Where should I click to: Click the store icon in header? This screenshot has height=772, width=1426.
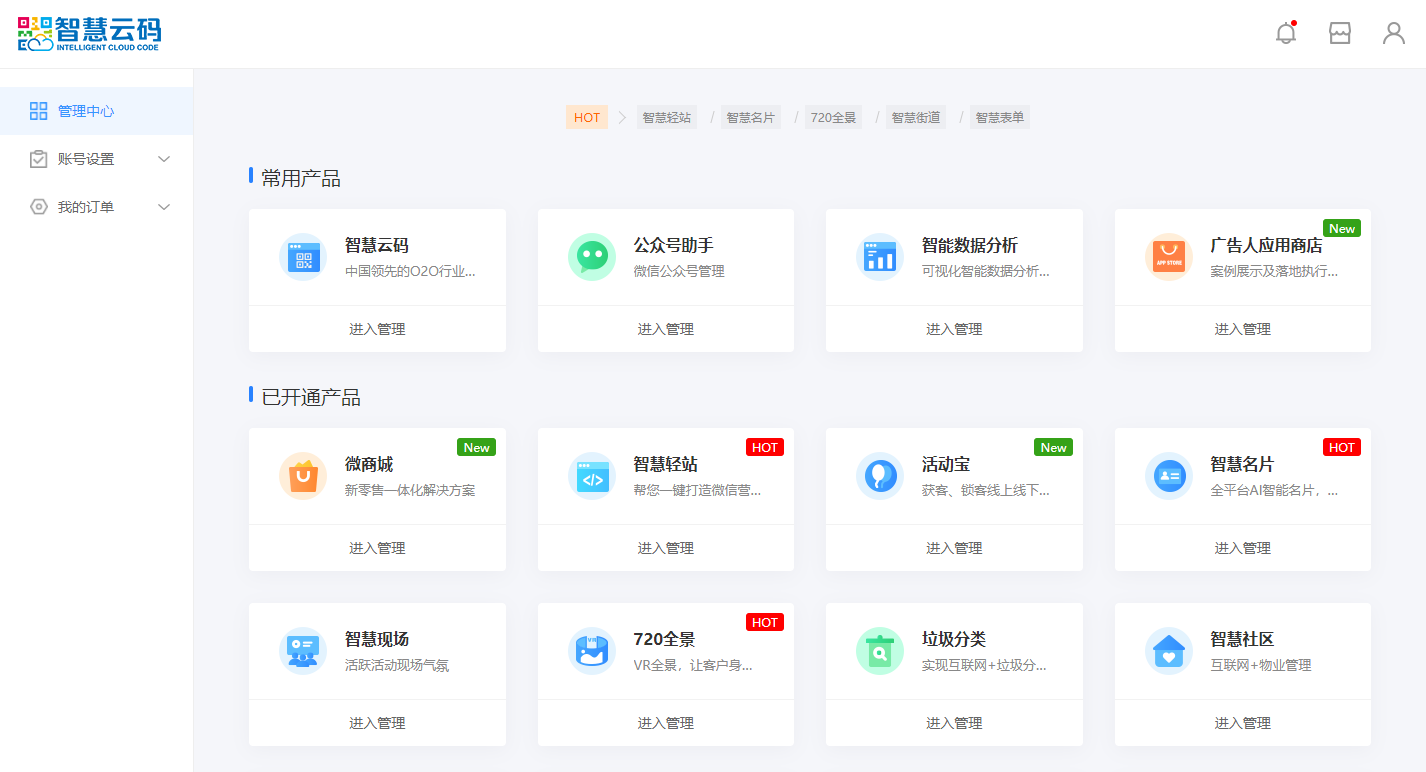coord(1340,33)
